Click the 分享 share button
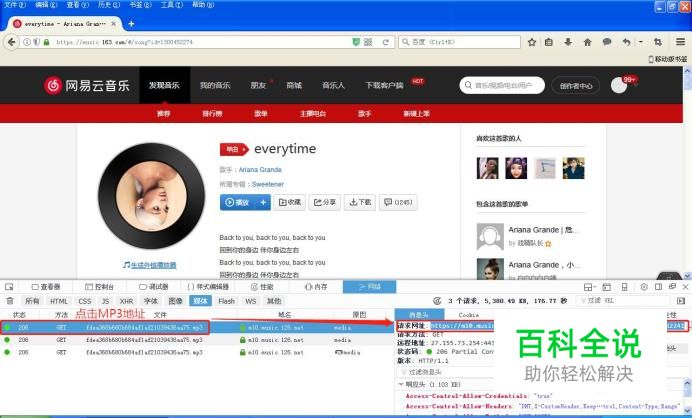The width and height of the screenshot is (692, 418). [x=324, y=202]
